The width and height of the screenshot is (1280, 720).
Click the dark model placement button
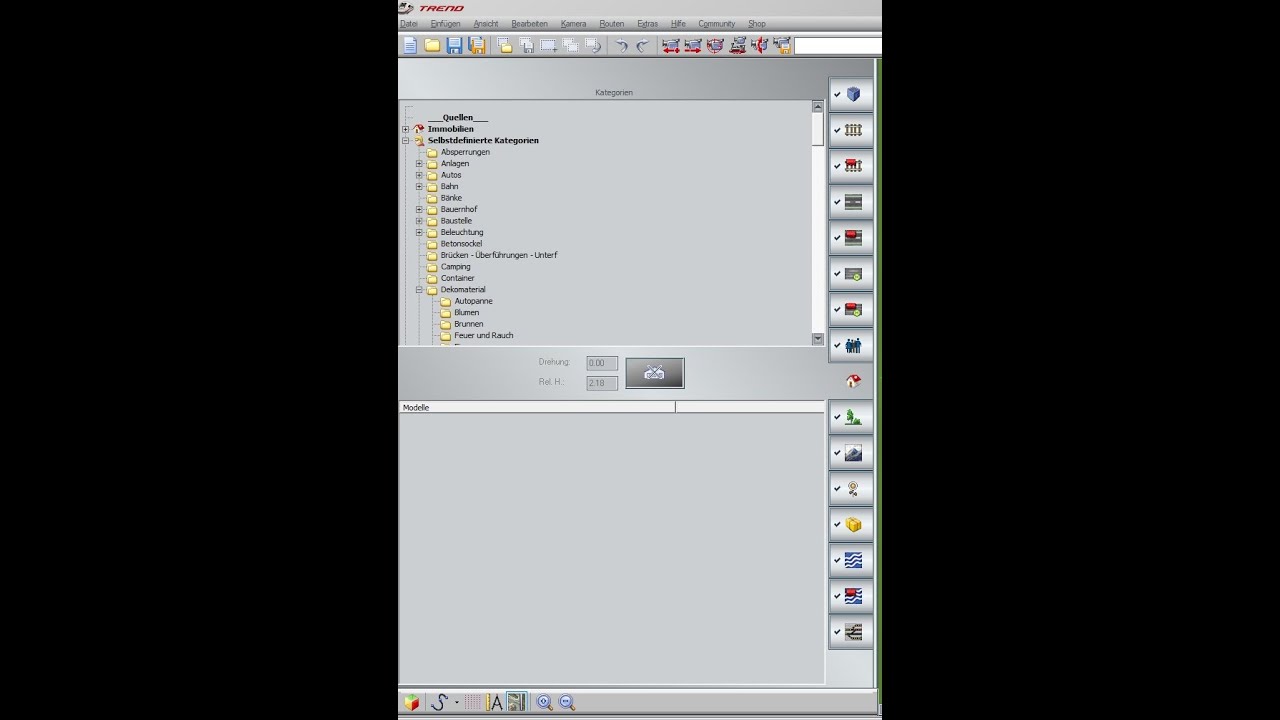coord(655,373)
